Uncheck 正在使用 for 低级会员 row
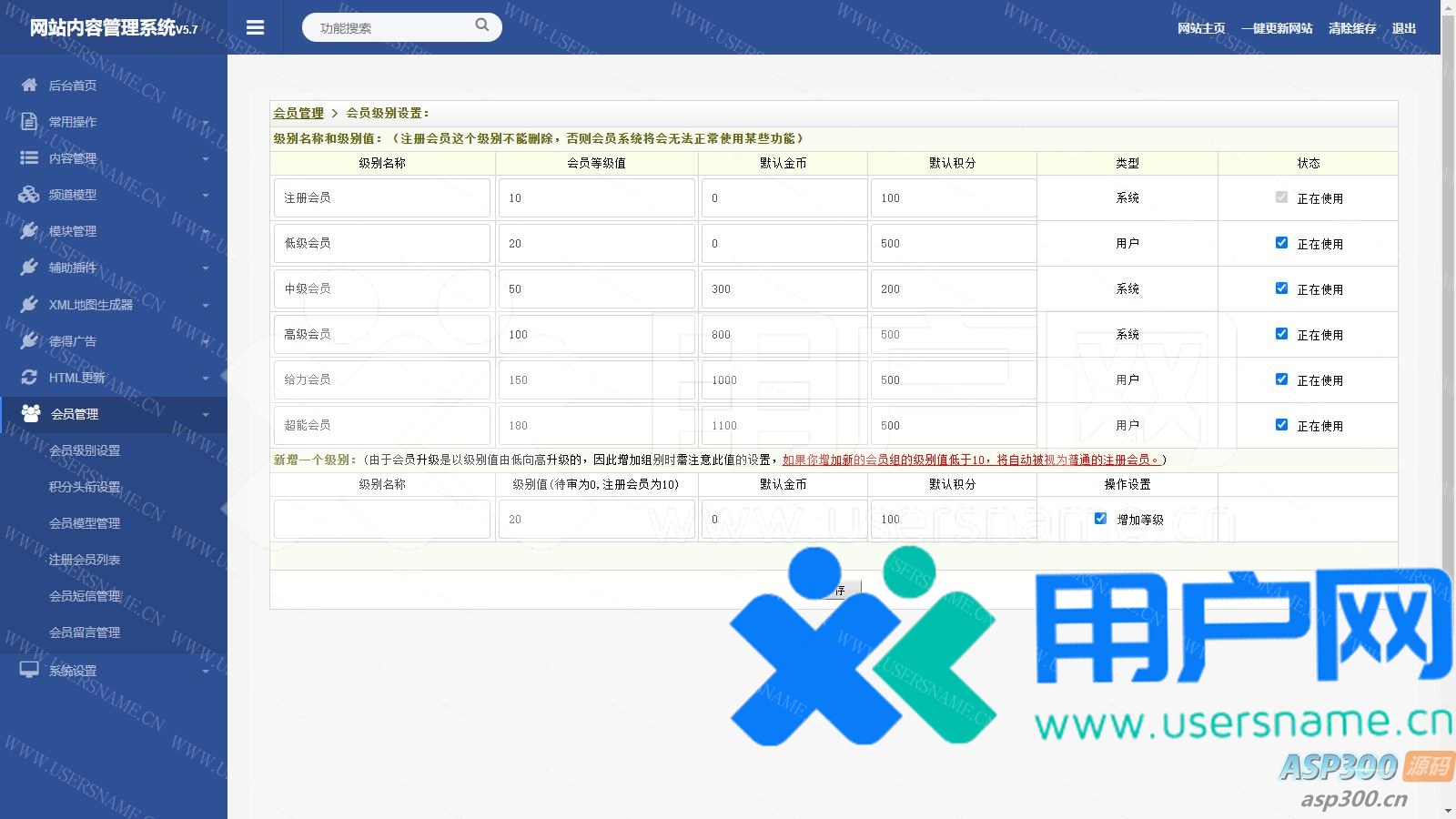Image resolution: width=1456 pixels, height=819 pixels. (x=1281, y=243)
